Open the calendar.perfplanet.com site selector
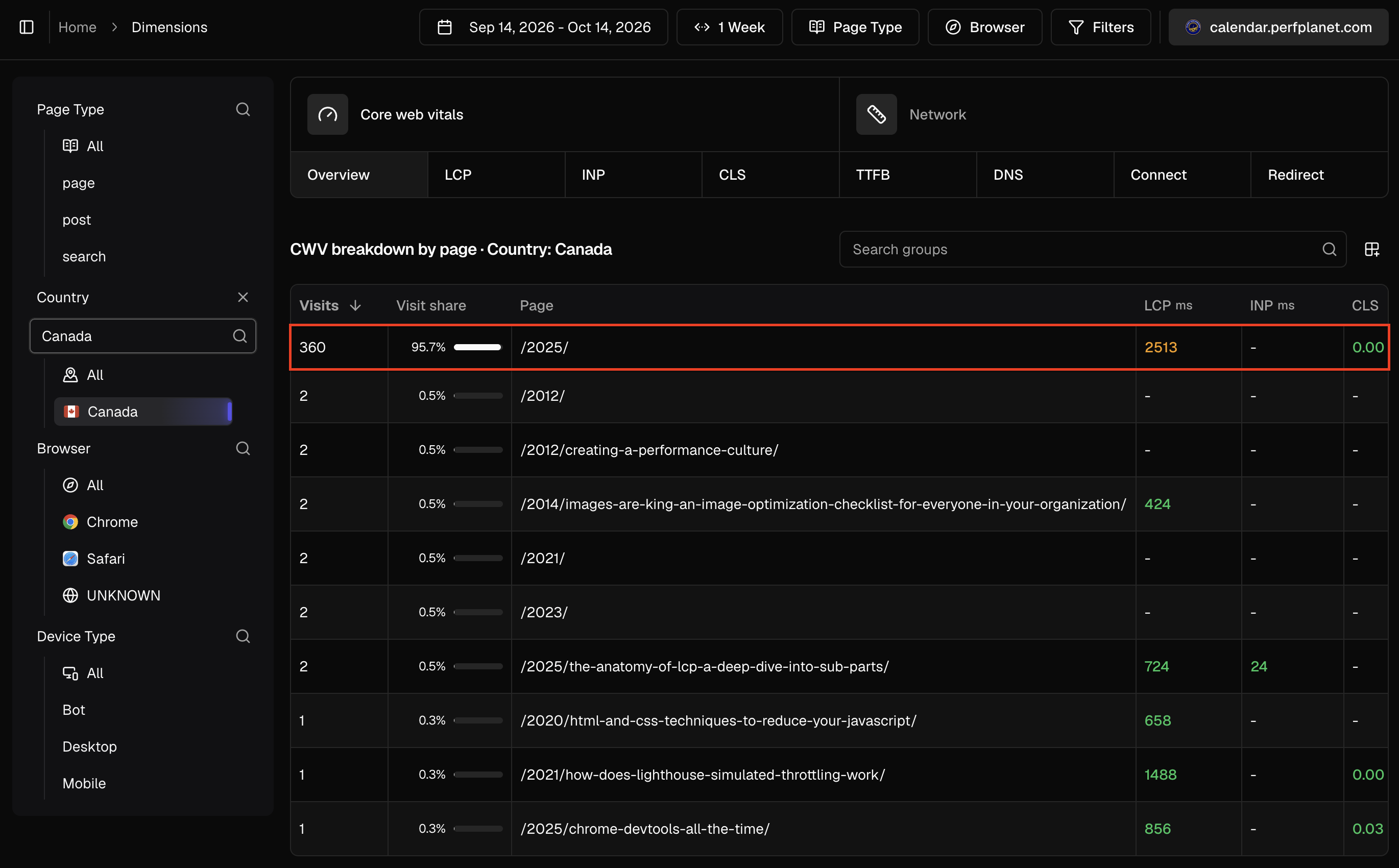This screenshot has height=868, width=1399. pos(1279,27)
